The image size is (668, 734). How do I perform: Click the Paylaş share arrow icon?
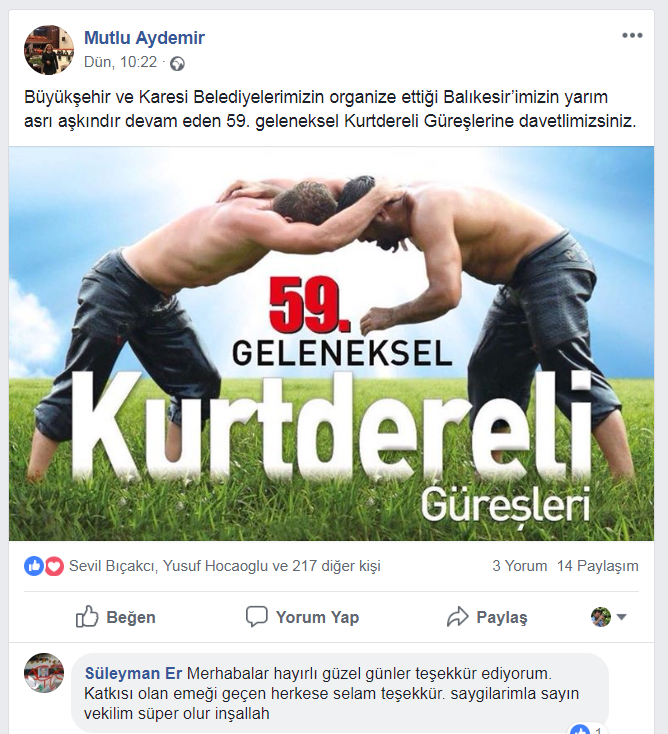(x=457, y=617)
